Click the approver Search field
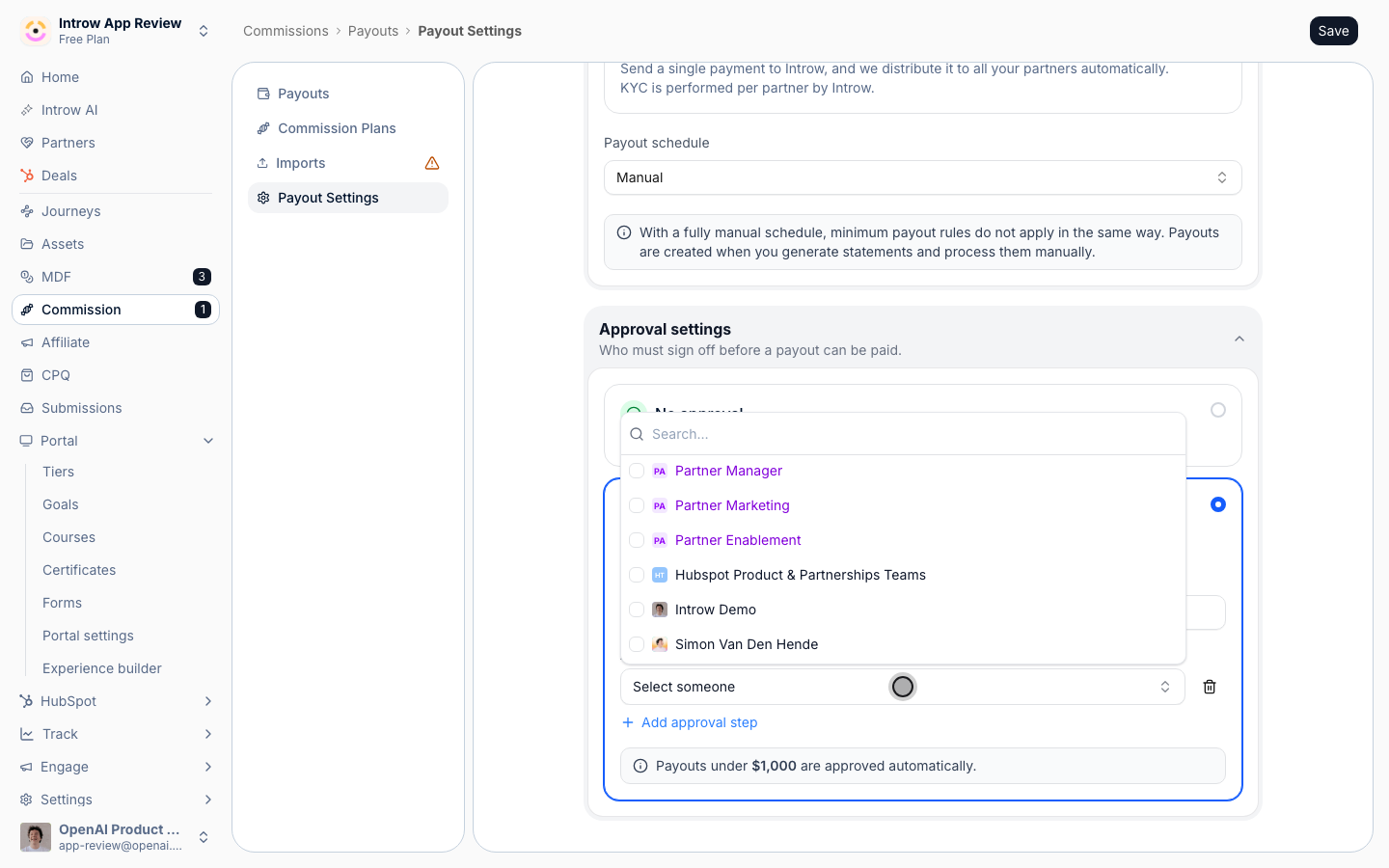 point(903,434)
